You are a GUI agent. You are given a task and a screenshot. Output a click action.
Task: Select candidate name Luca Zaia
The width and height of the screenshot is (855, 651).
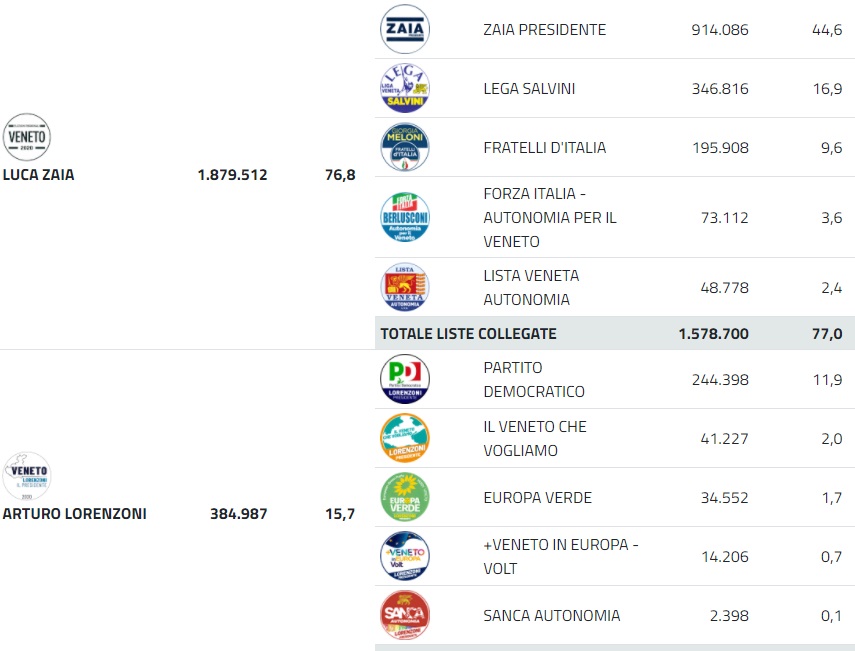[39, 175]
